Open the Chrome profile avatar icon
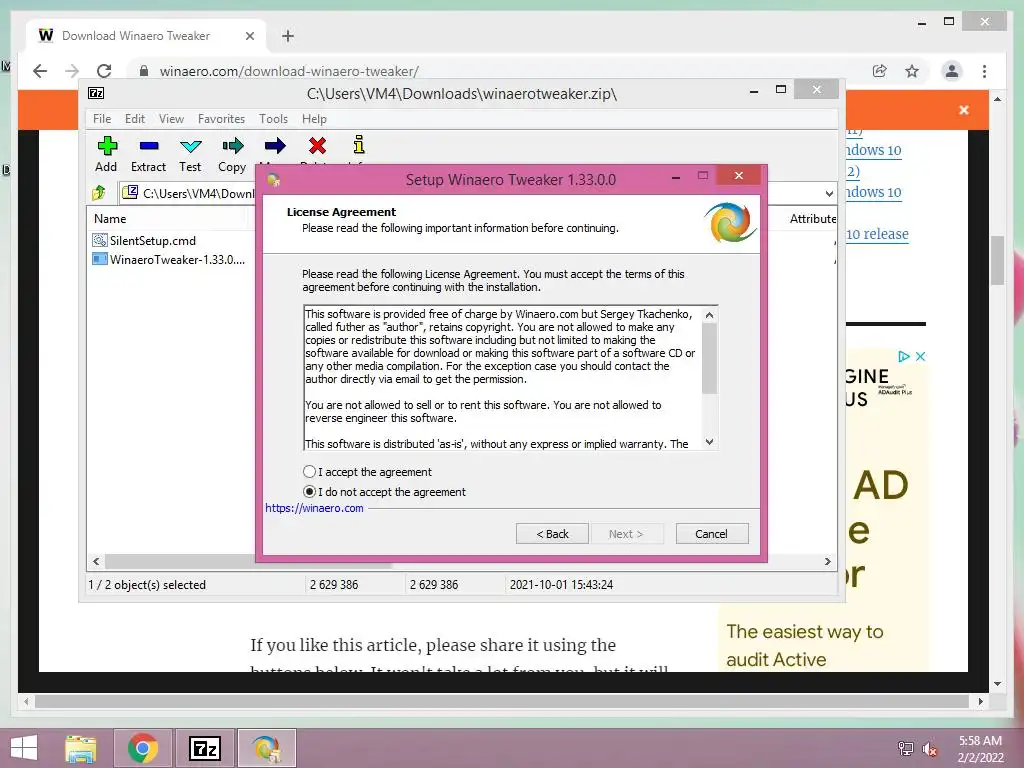This screenshot has height=768, width=1024. pos(952,71)
